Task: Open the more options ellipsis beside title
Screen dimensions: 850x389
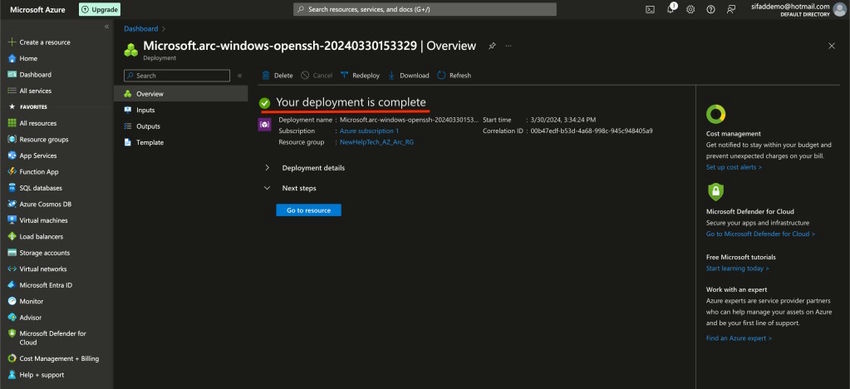Action: [508, 46]
